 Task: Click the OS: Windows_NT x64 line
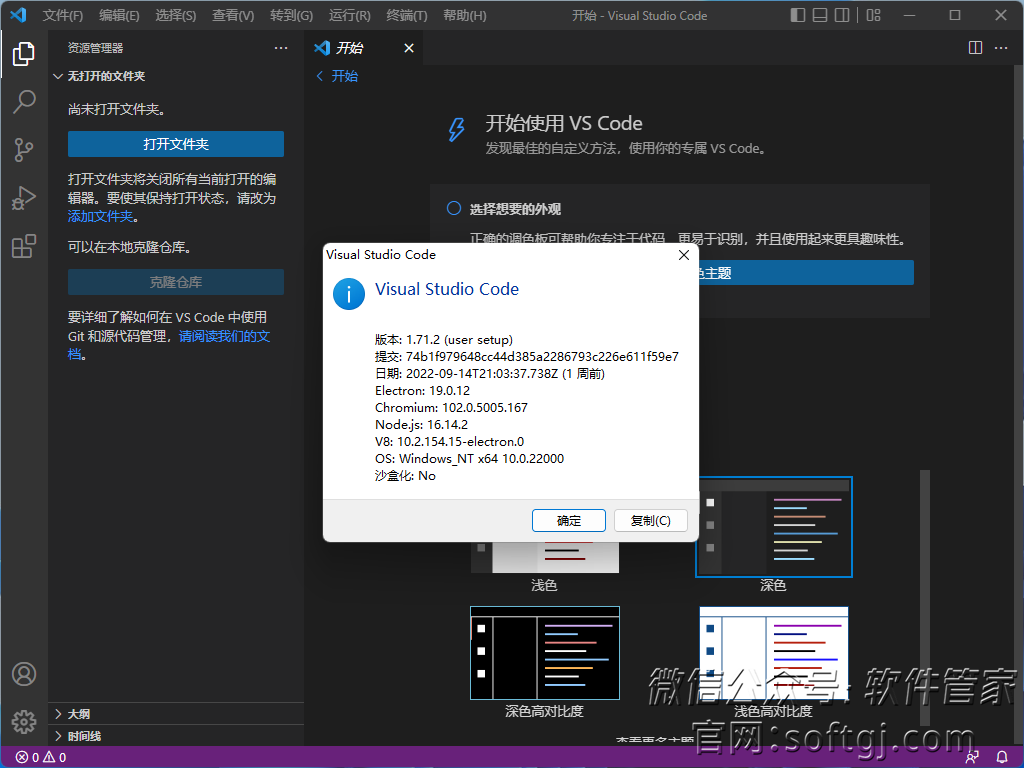(469, 458)
